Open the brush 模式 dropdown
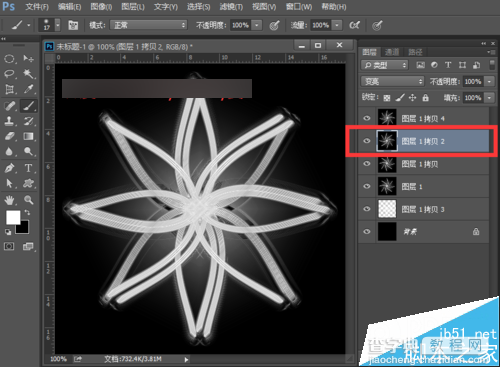This screenshot has width=500, height=367. pyautogui.click(x=148, y=25)
